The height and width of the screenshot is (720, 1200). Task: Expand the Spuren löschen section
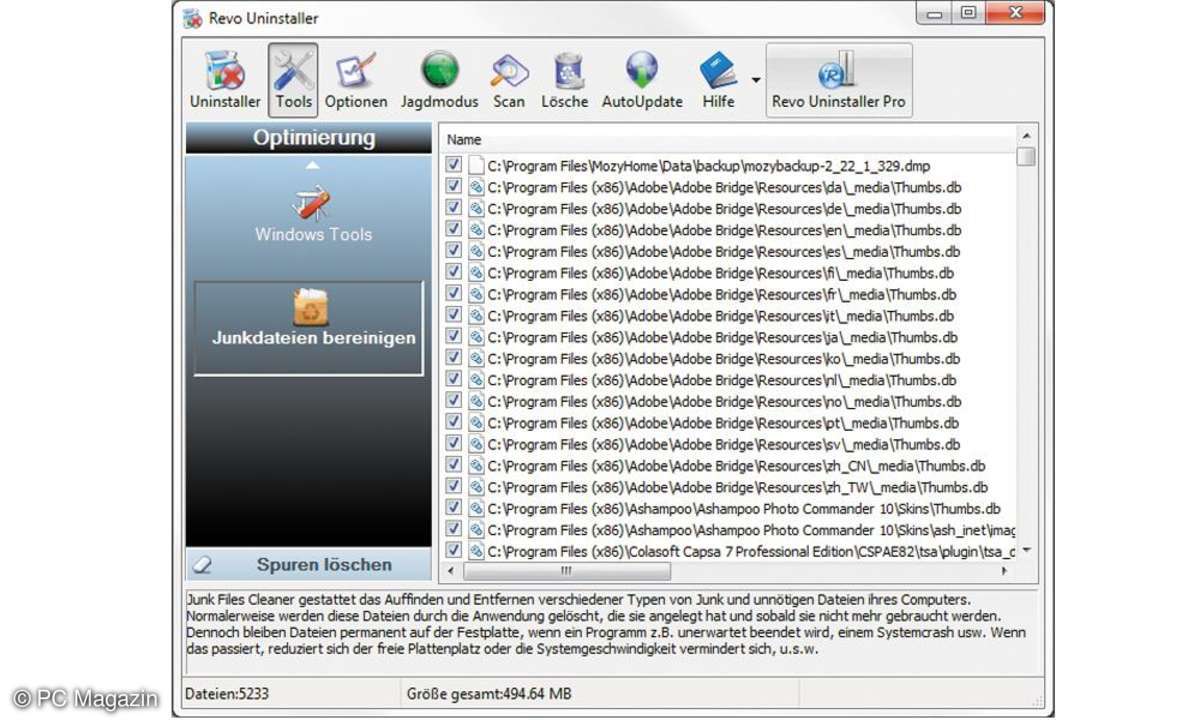point(309,565)
